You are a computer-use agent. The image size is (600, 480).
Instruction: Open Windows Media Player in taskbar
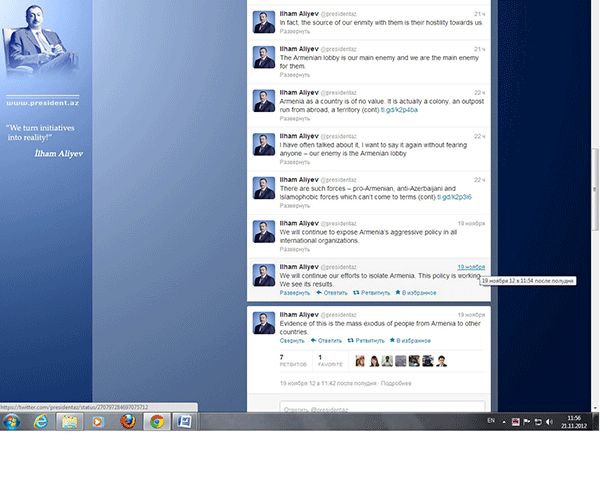[98, 421]
